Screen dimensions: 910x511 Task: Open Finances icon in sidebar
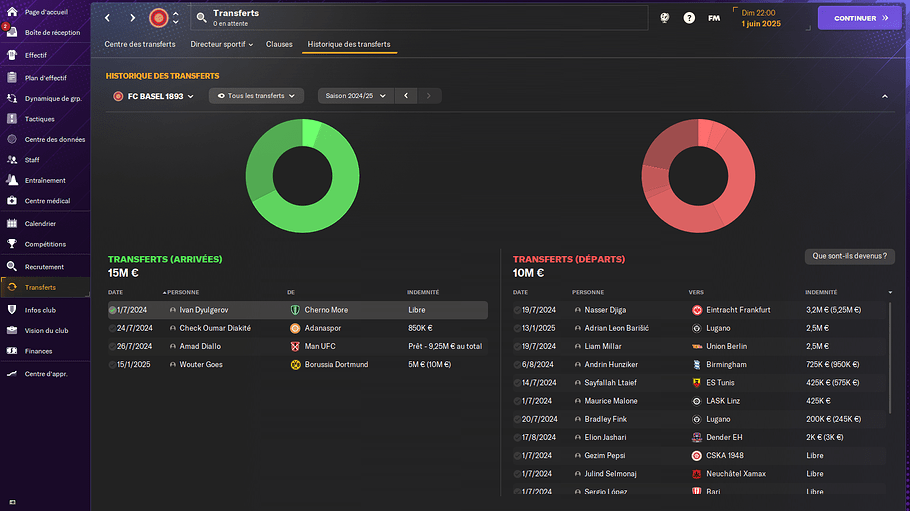(x=12, y=351)
